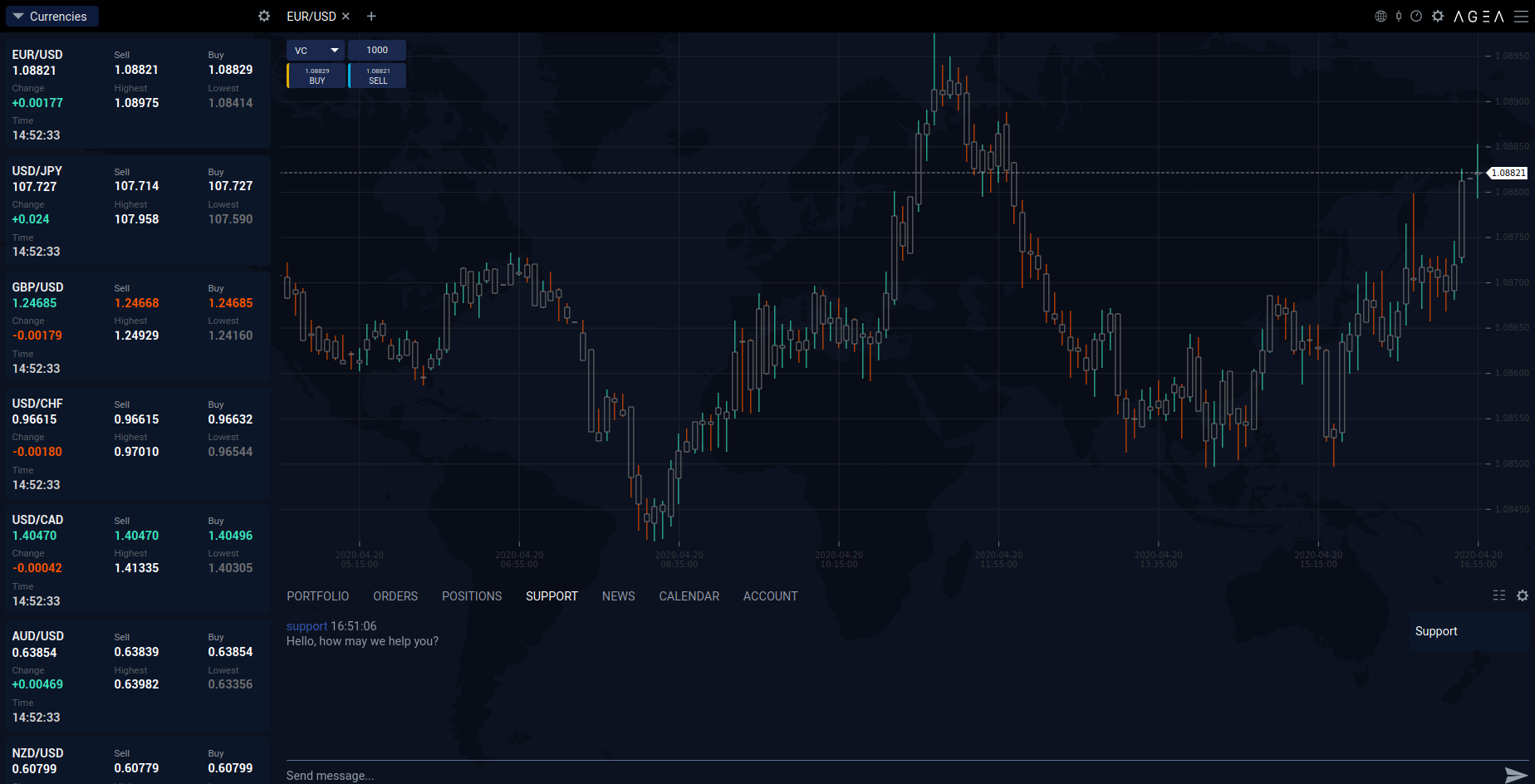
Task: Select the GBP/USD row in watchlist
Action: (x=137, y=326)
